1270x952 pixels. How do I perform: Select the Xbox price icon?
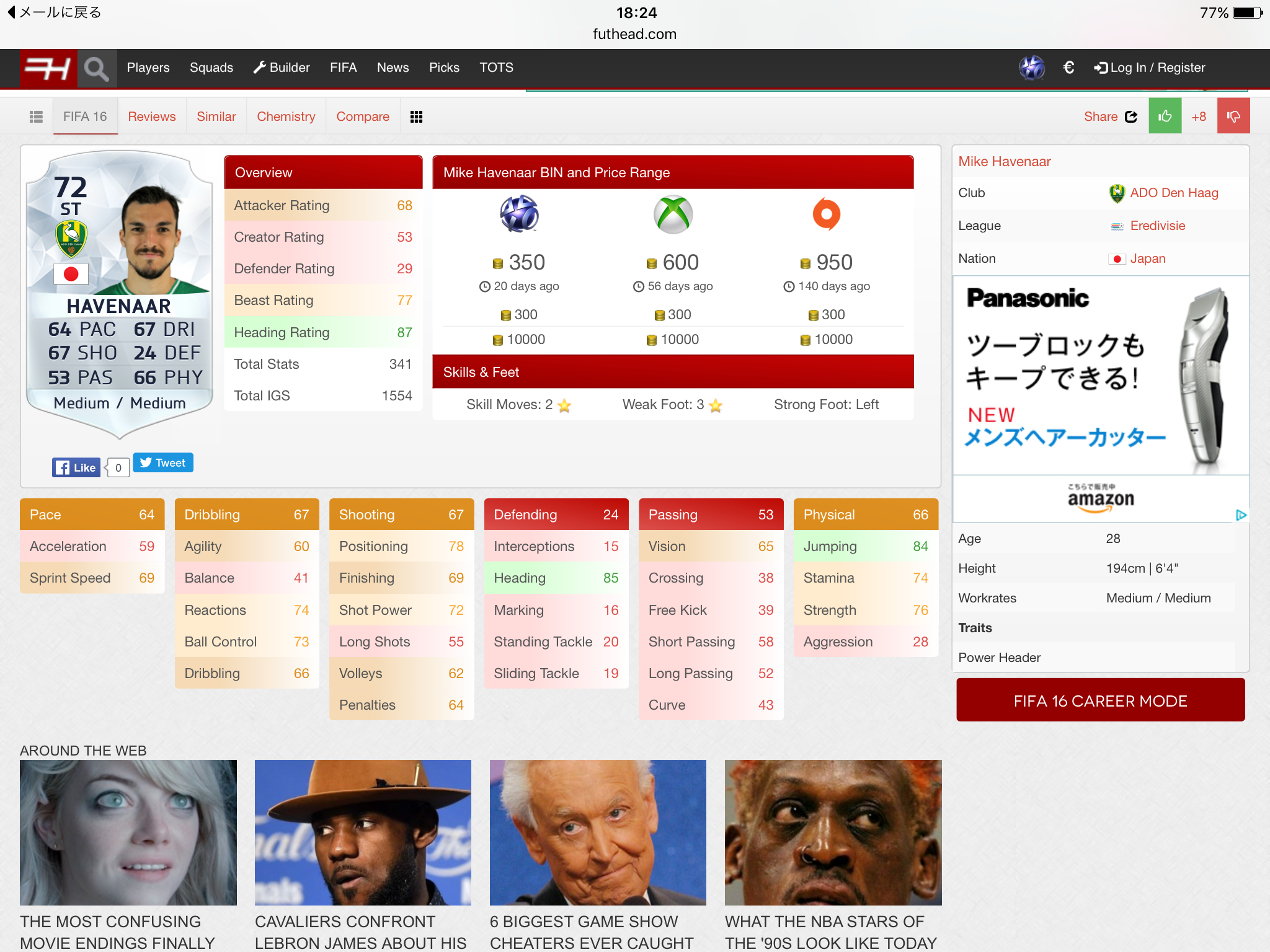point(673,214)
